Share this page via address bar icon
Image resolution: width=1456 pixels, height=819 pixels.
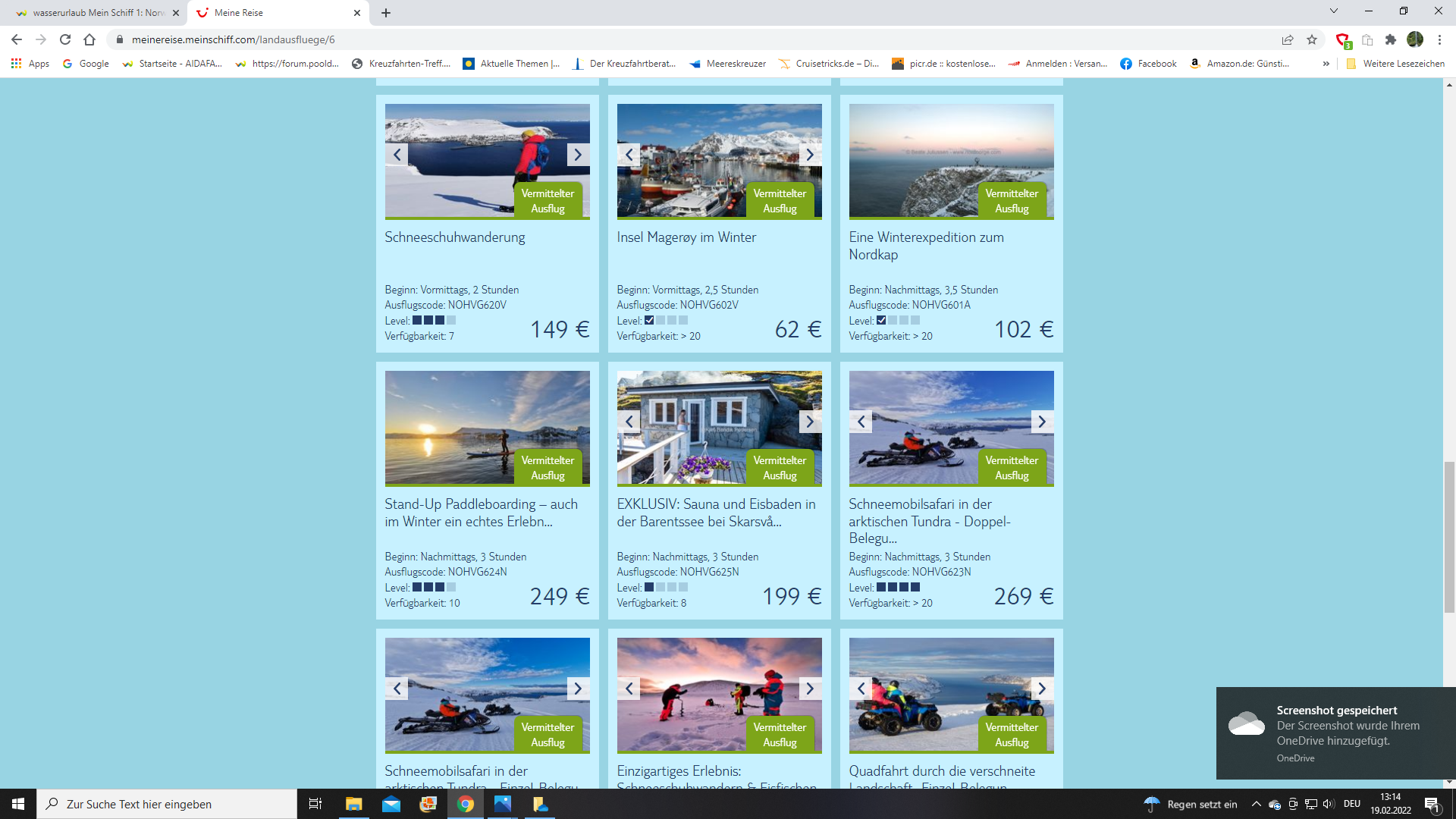pos(1288,39)
